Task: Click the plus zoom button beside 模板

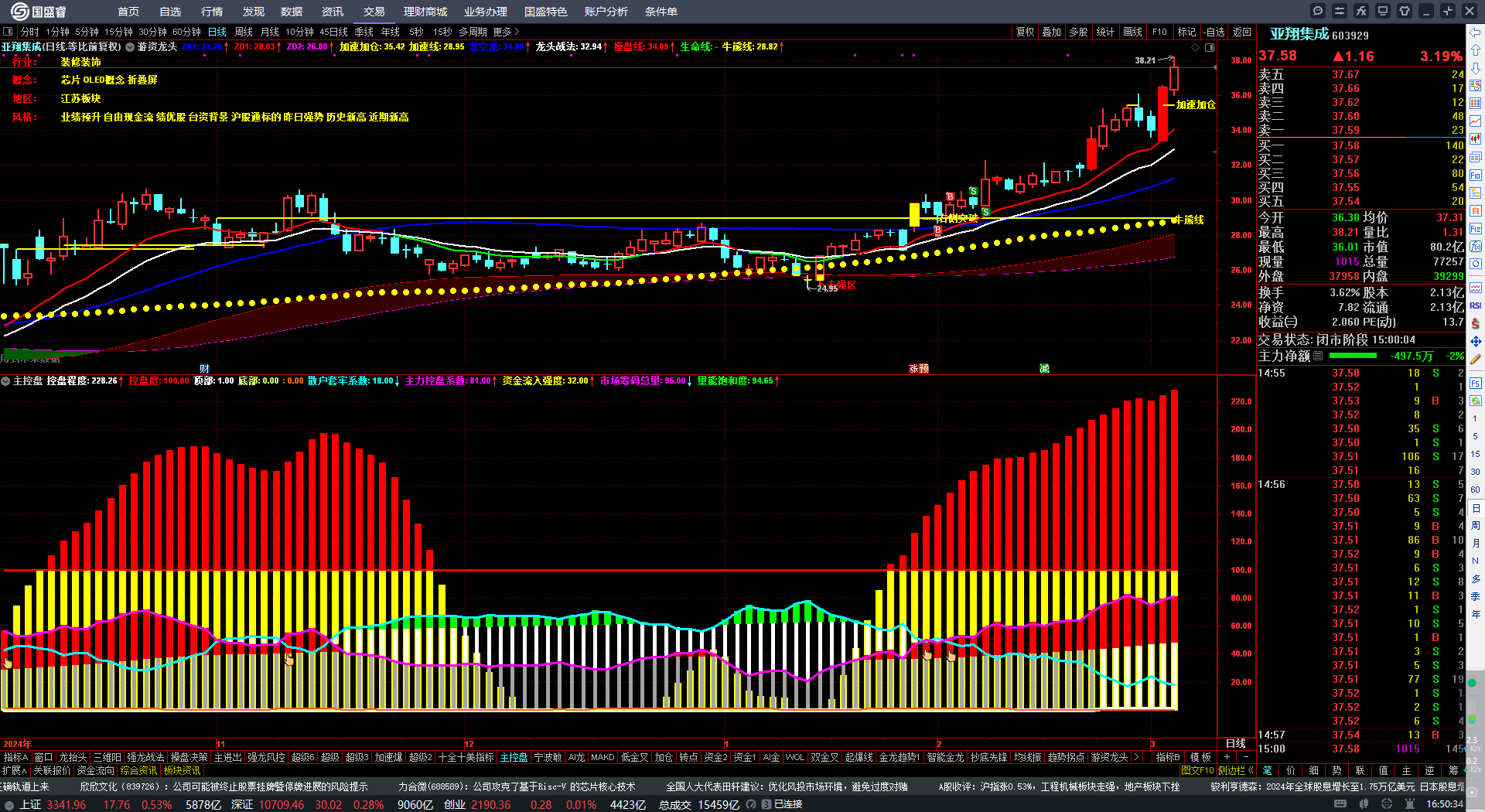Action: [1227, 757]
